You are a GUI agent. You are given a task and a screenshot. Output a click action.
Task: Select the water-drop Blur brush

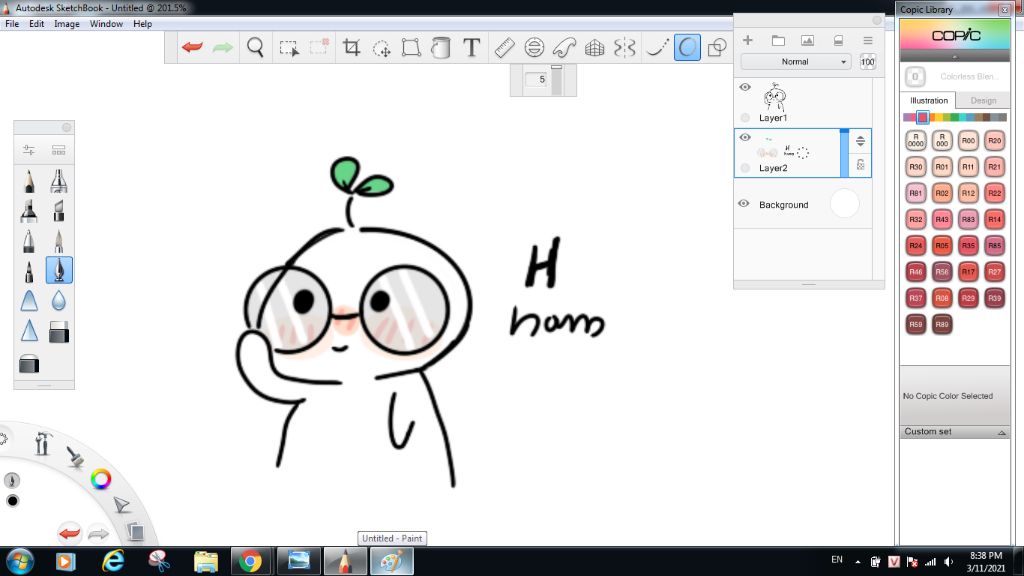[x=59, y=300]
